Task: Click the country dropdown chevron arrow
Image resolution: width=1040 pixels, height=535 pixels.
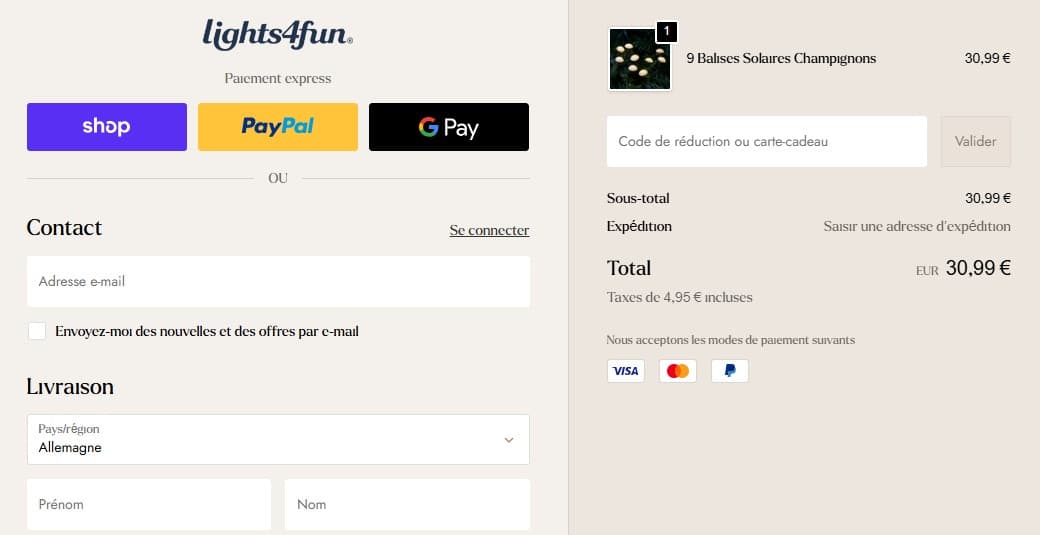Action: [x=509, y=440]
